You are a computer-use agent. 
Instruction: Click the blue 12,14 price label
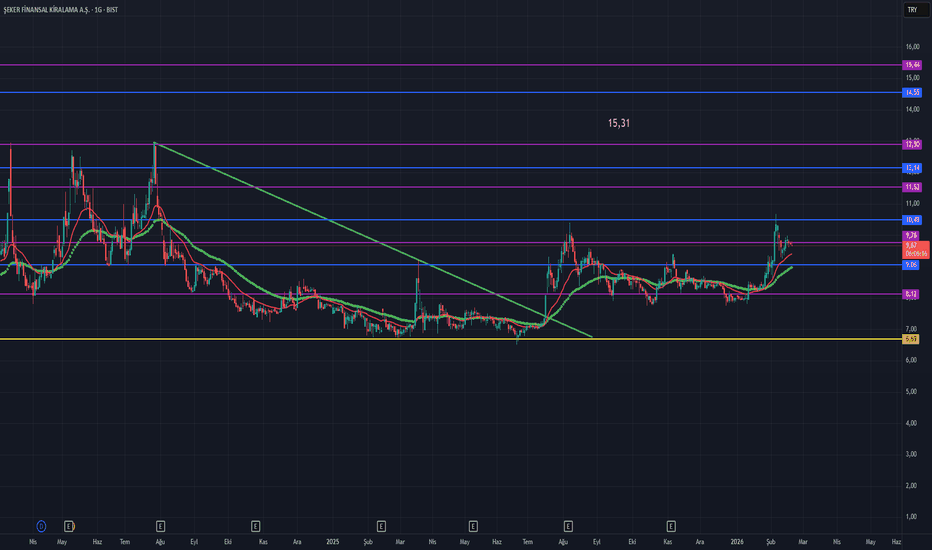coord(912,168)
